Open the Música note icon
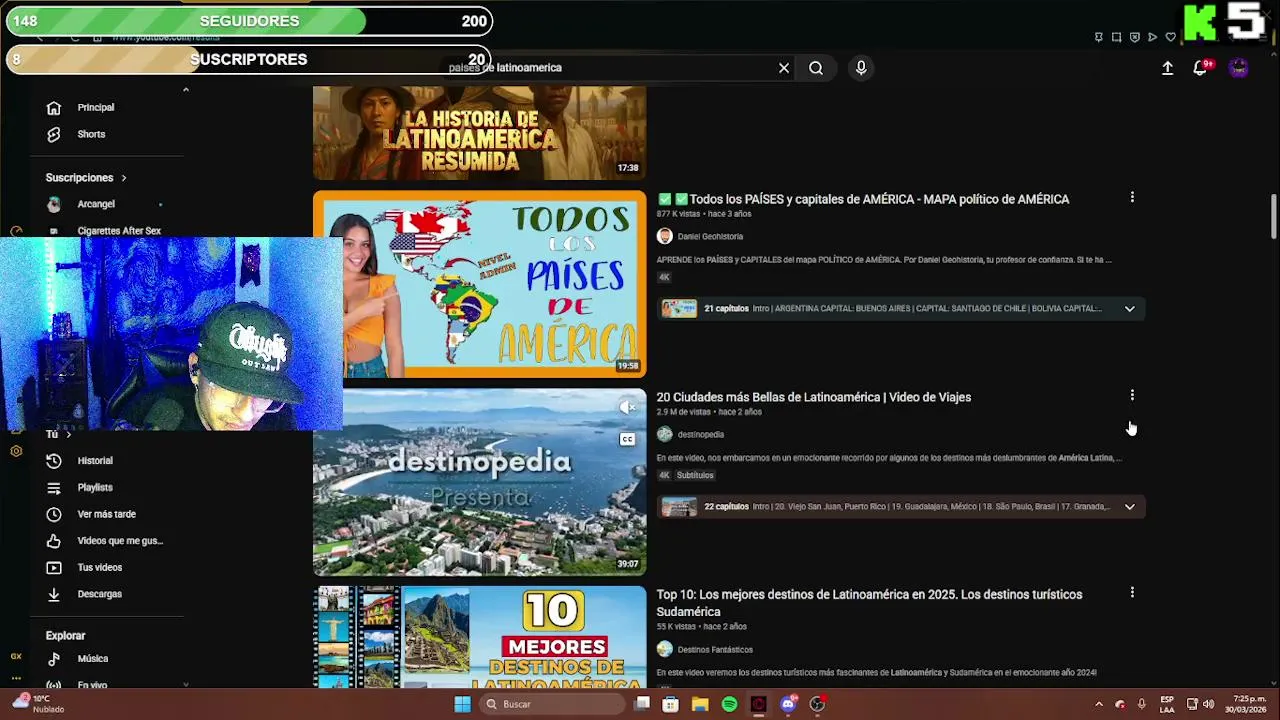The width and height of the screenshot is (1280, 720). tap(54, 659)
